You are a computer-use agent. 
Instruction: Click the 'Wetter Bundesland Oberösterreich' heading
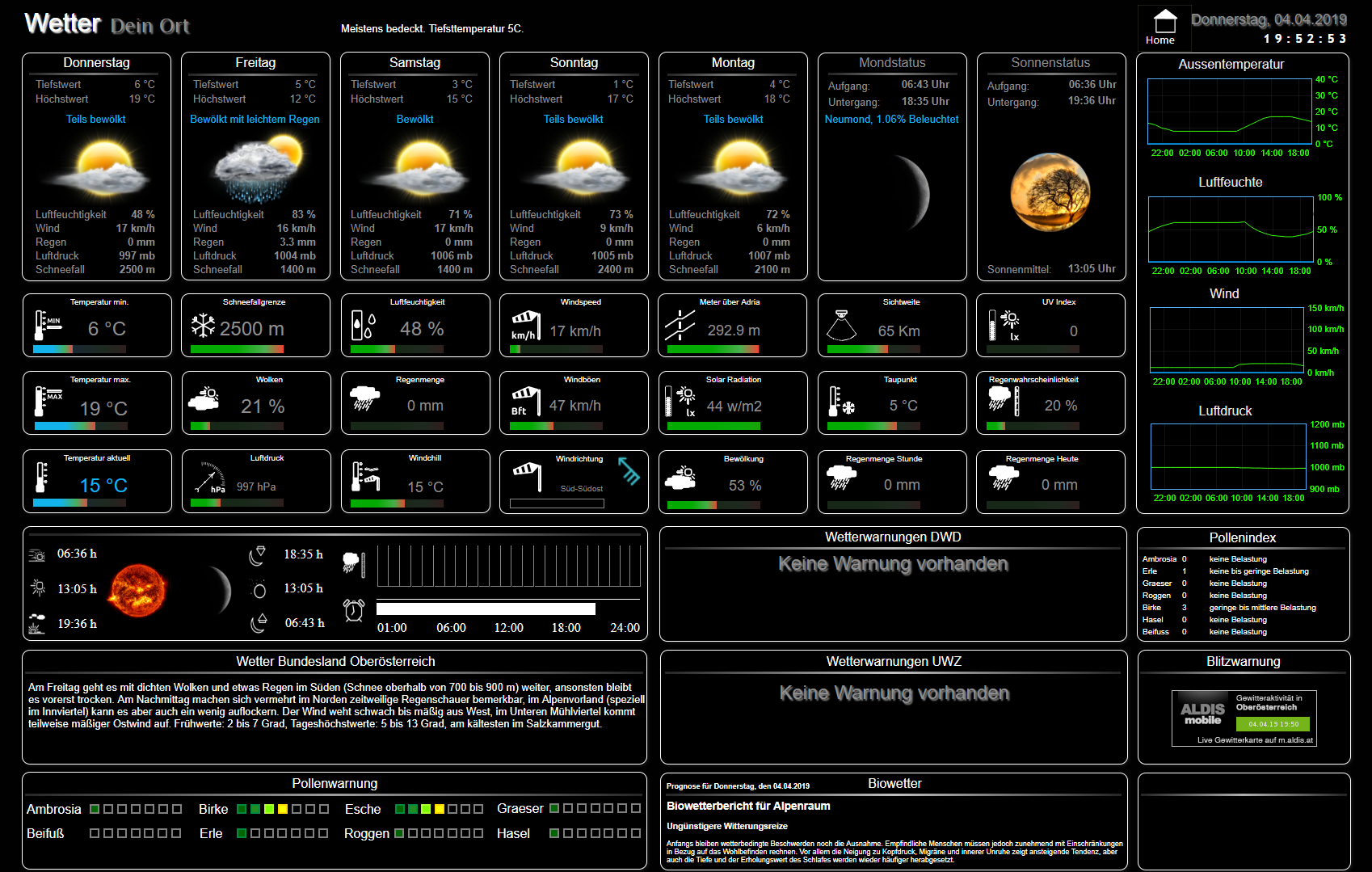pyautogui.click(x=335, y=662)
